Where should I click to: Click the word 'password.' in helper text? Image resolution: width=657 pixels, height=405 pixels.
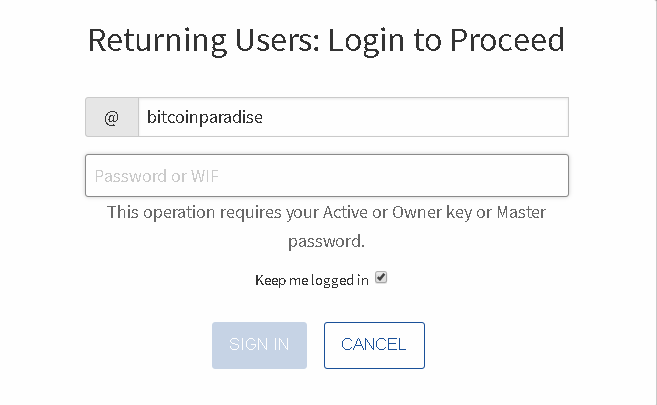point(327,241)
